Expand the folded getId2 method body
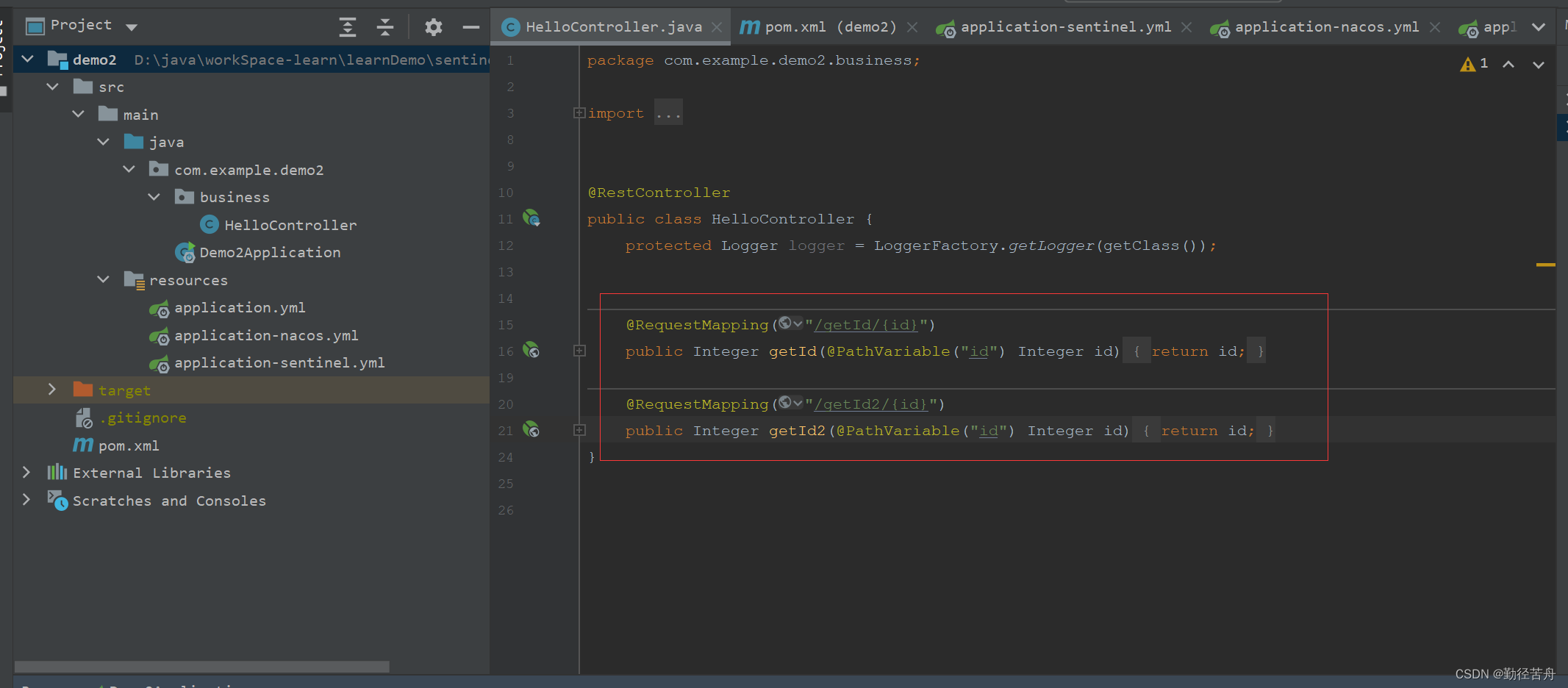The image size is (1568, 688). coord(579,430)
